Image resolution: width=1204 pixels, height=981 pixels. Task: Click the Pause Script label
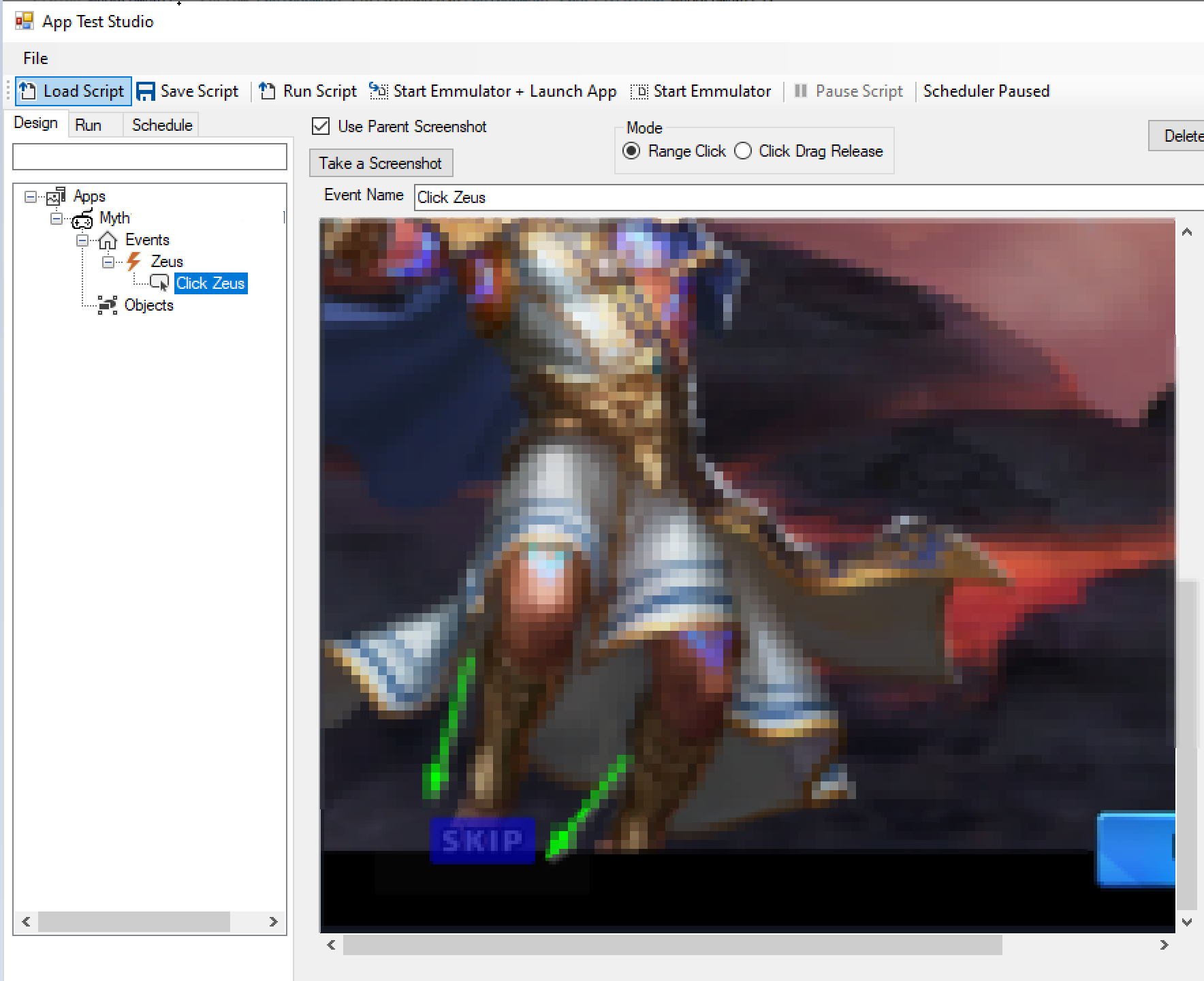[x=859, y=91]
